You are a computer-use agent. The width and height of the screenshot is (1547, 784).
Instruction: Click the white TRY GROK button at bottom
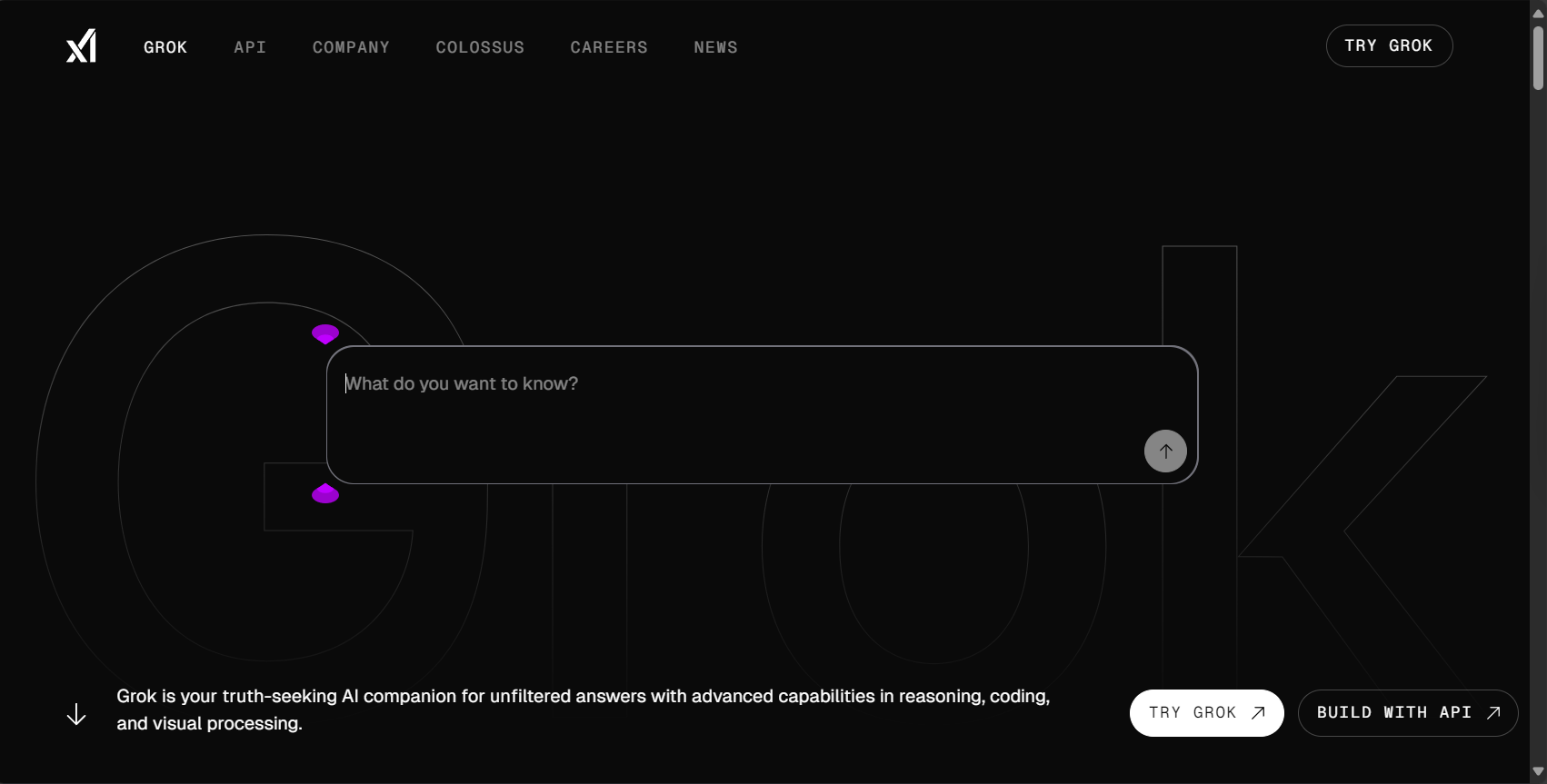[1206, 713]
